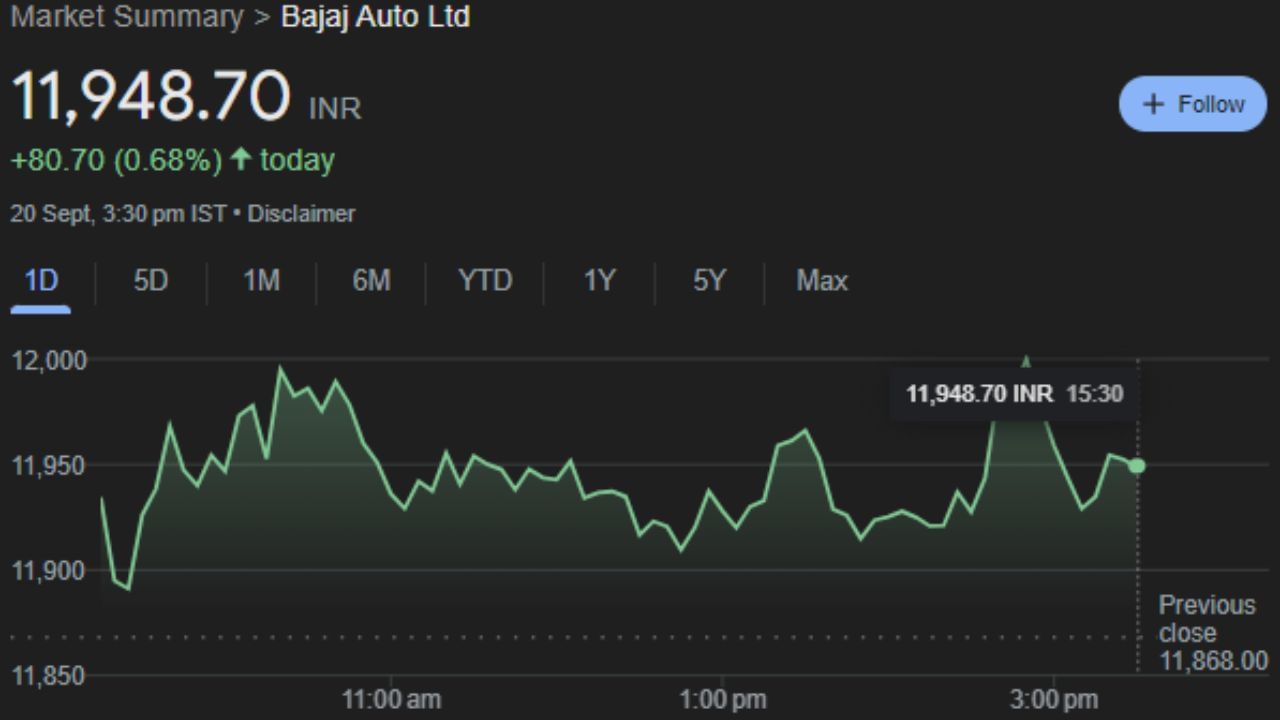The width and height of the screenshot is (1280, 720).
Task: Switch to the 1M range tab
Action: pos(261,281)
